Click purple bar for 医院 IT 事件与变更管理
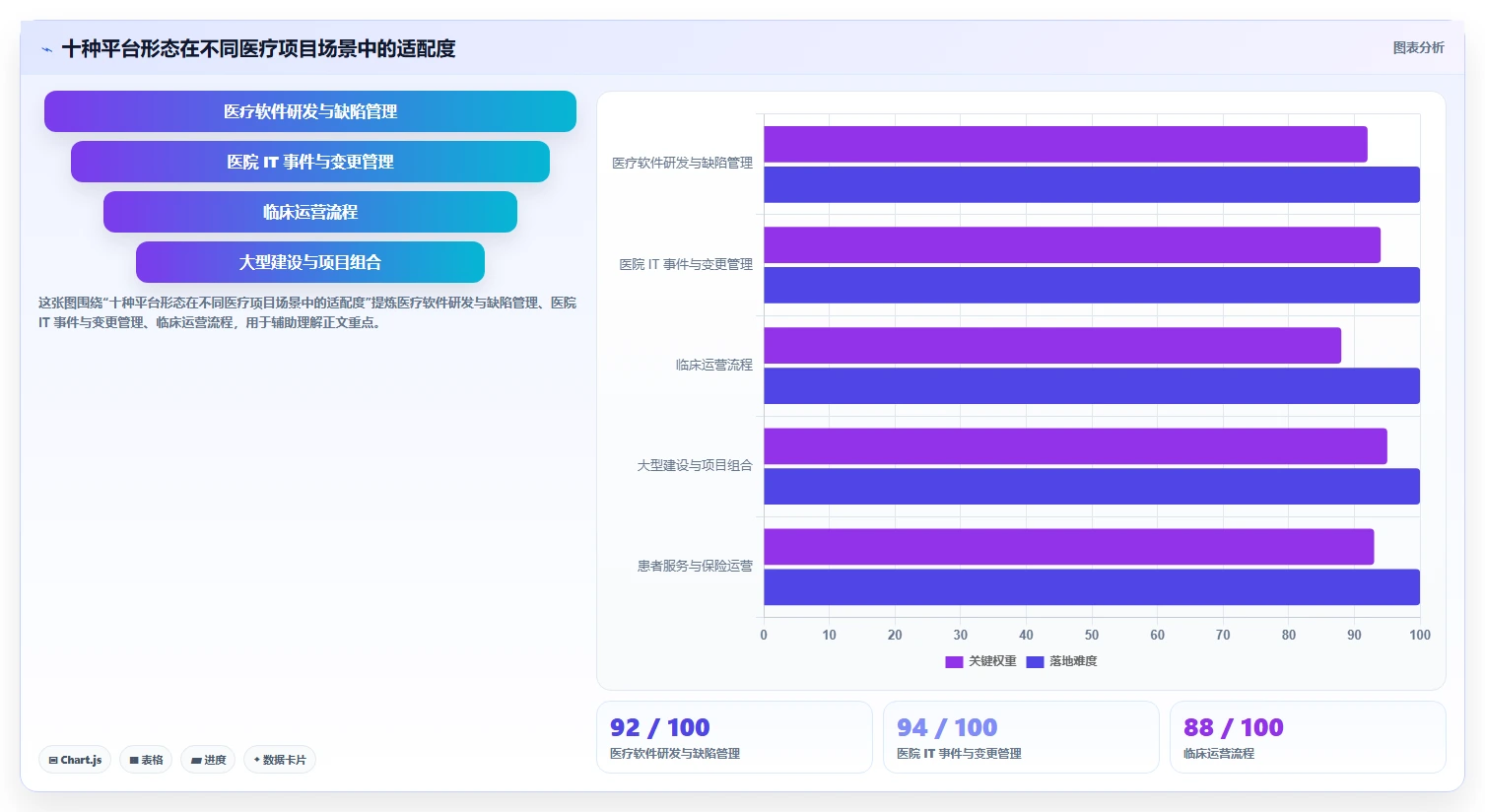The height and width of the screenshot is (812, 1485). point(1072,244)
